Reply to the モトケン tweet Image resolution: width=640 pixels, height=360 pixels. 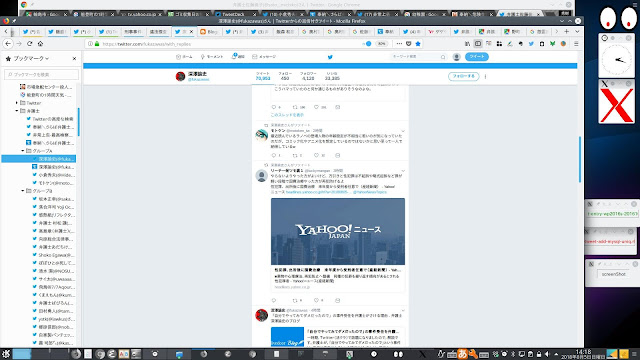pyautogui.click(x=273, y=156)
